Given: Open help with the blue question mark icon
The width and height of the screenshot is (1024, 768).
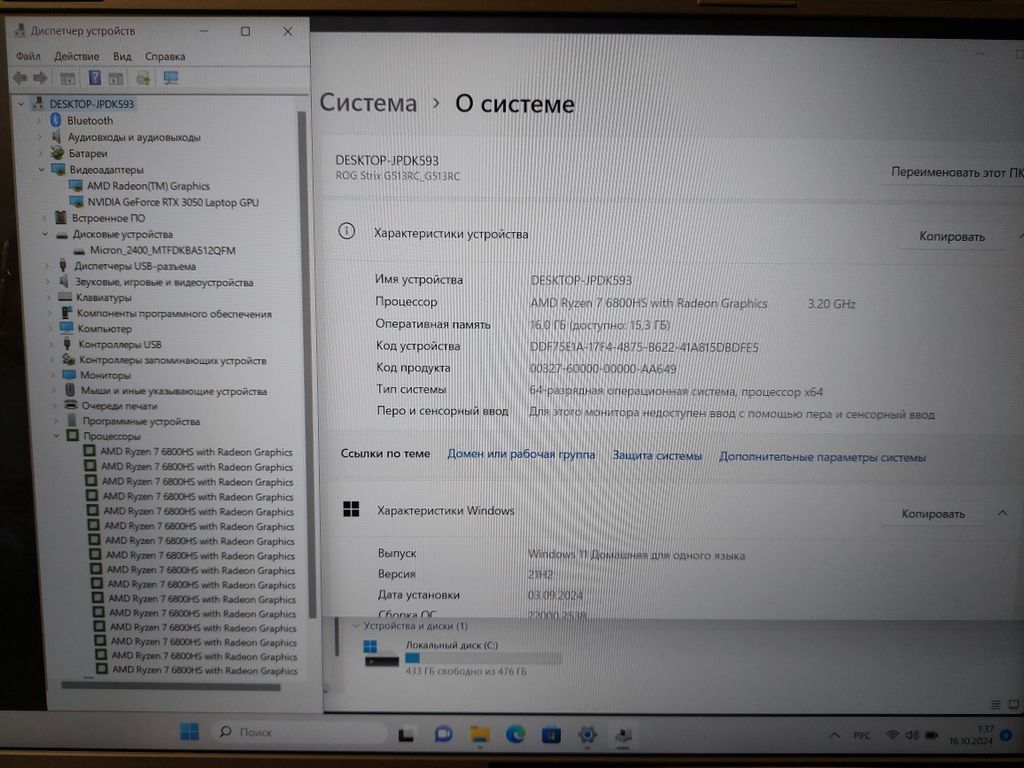Looking at the screenshot, I should click(x=95, y=78).
